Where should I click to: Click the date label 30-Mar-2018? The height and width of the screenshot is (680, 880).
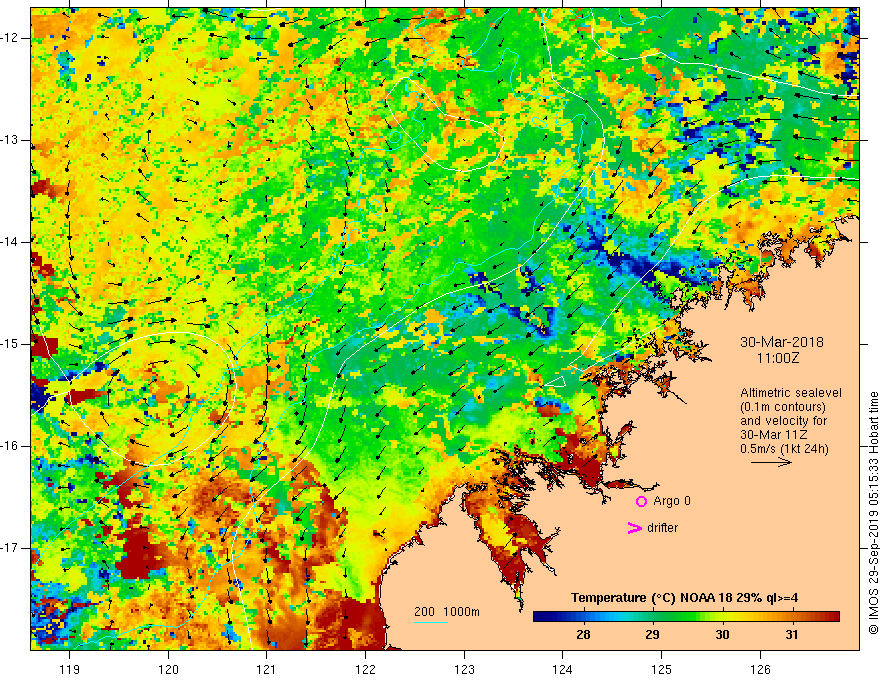pos(781,342)
